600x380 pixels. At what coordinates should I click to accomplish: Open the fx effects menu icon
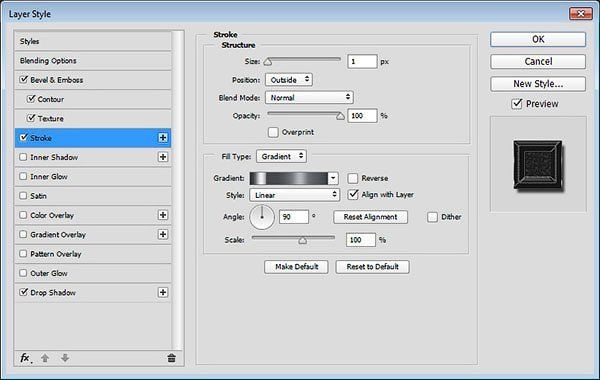point(25,358)
